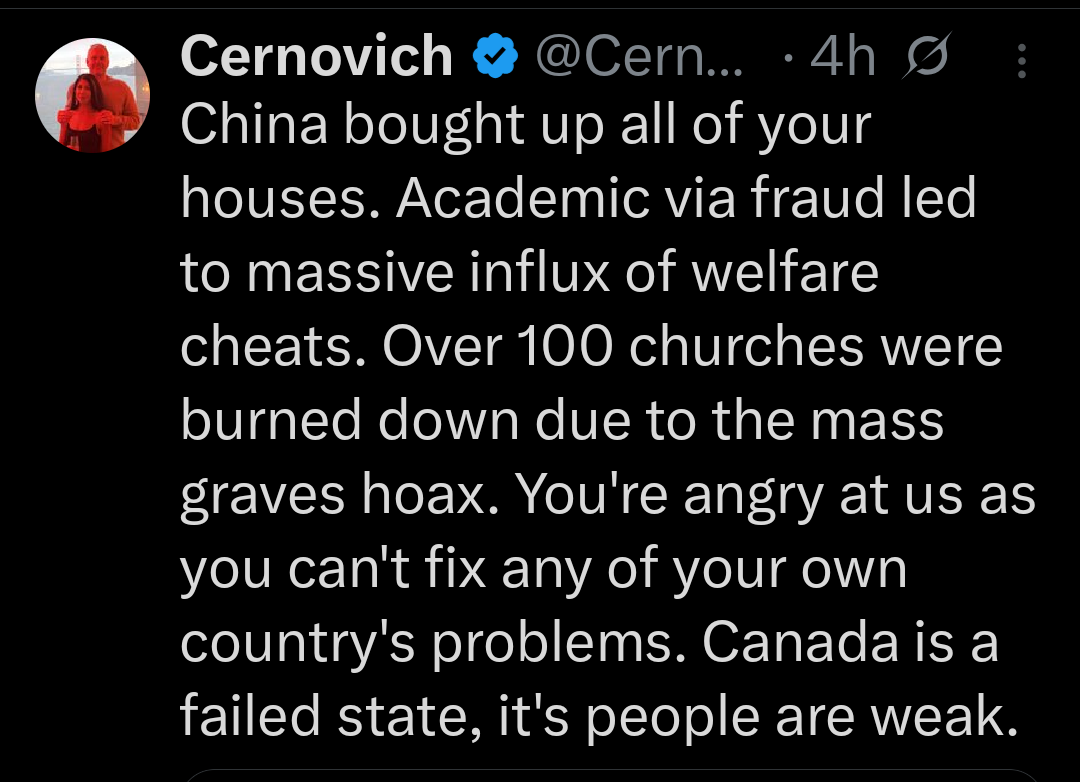Click the display name "Cernovich"
Viewport: 1080px width, 782px height.
click(316, 58)
